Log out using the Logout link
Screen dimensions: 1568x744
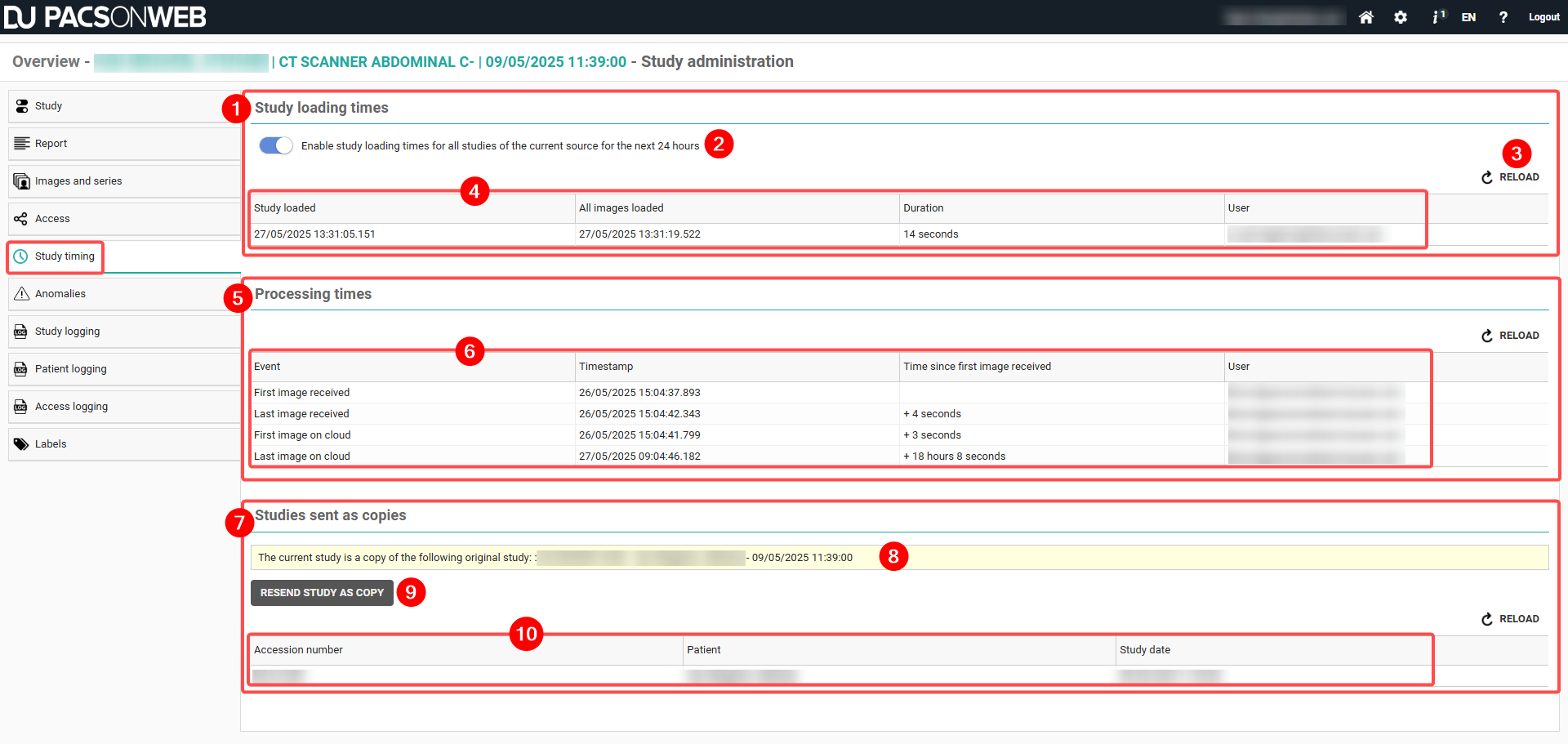[1543, 17]
